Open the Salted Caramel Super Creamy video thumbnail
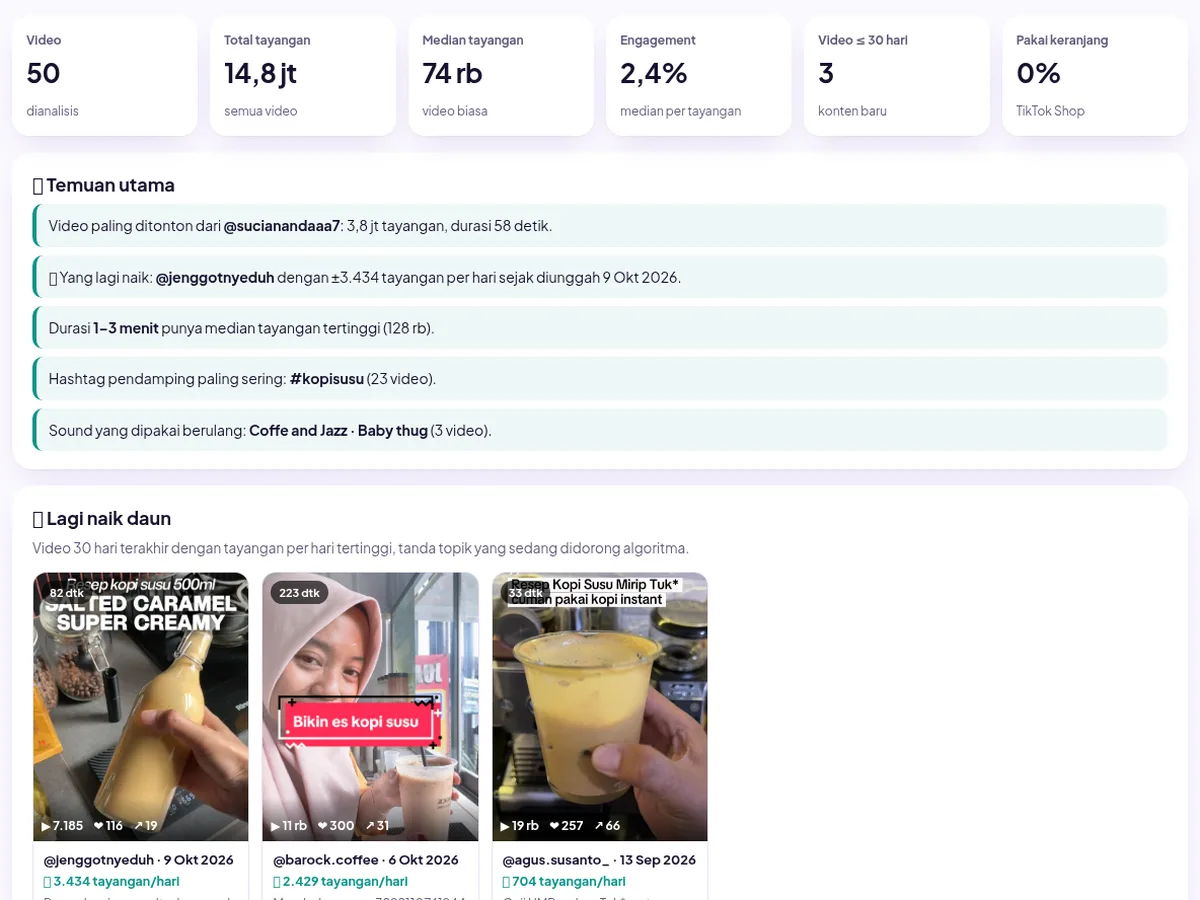The width and height of the screenshot is (1200, 900). pos(141,707)
